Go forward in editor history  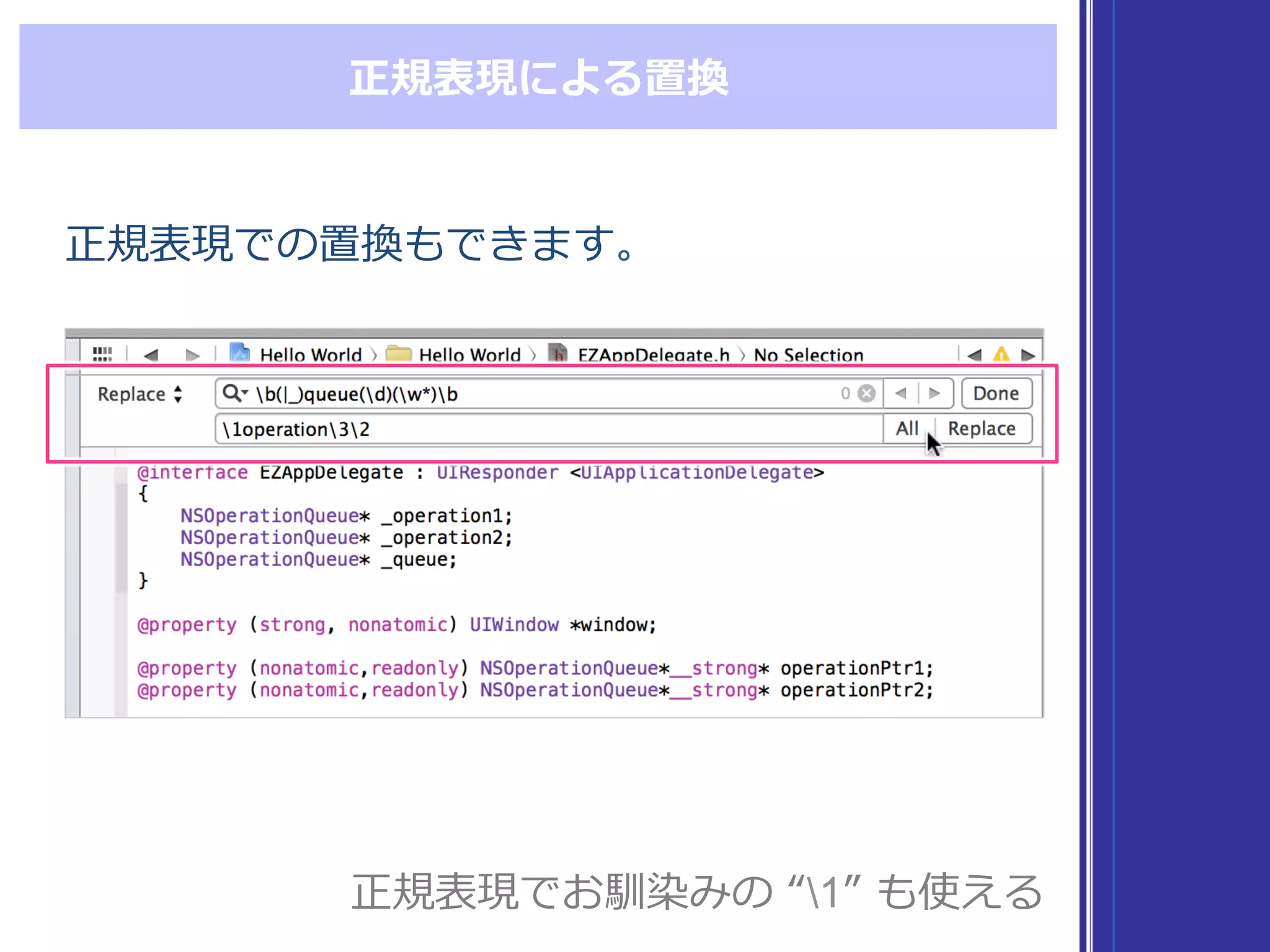(193, 355)
